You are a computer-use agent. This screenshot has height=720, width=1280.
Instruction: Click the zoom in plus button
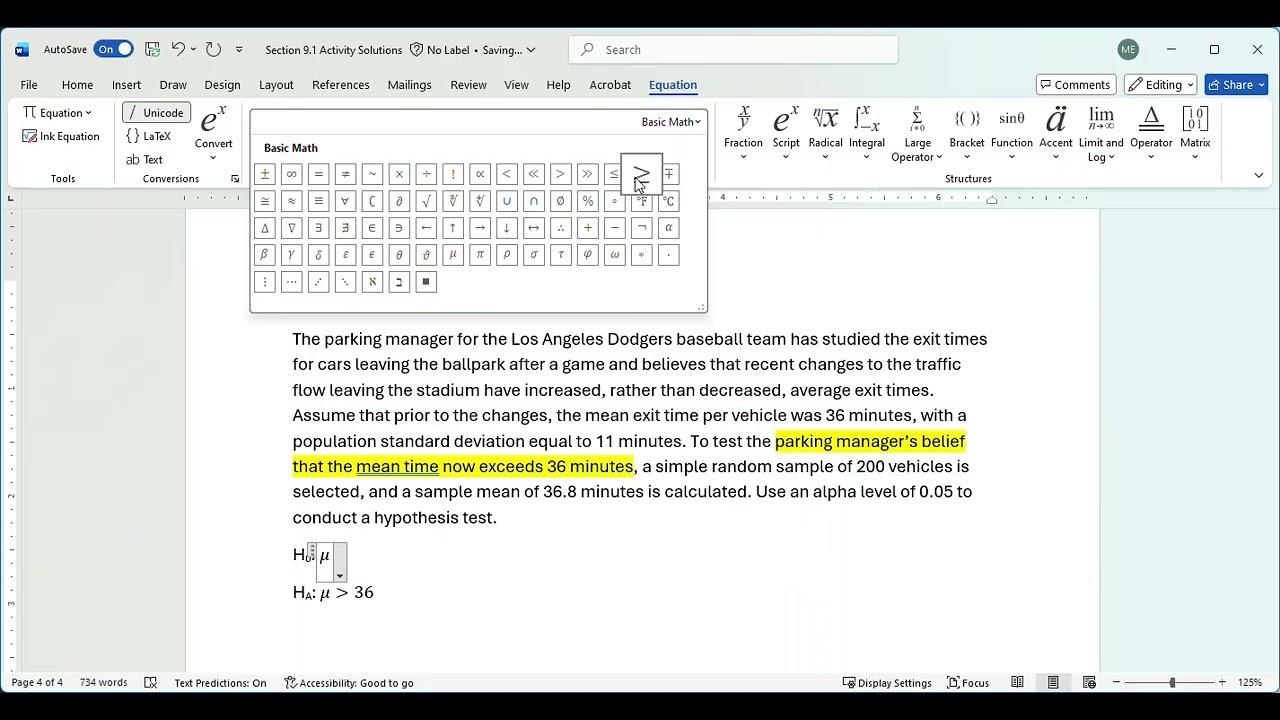coord(1222,683)
